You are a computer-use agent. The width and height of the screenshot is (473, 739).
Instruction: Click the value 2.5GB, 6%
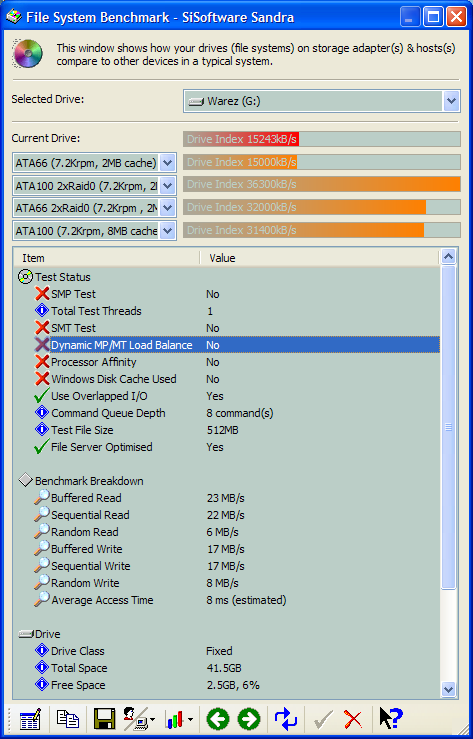233,685
